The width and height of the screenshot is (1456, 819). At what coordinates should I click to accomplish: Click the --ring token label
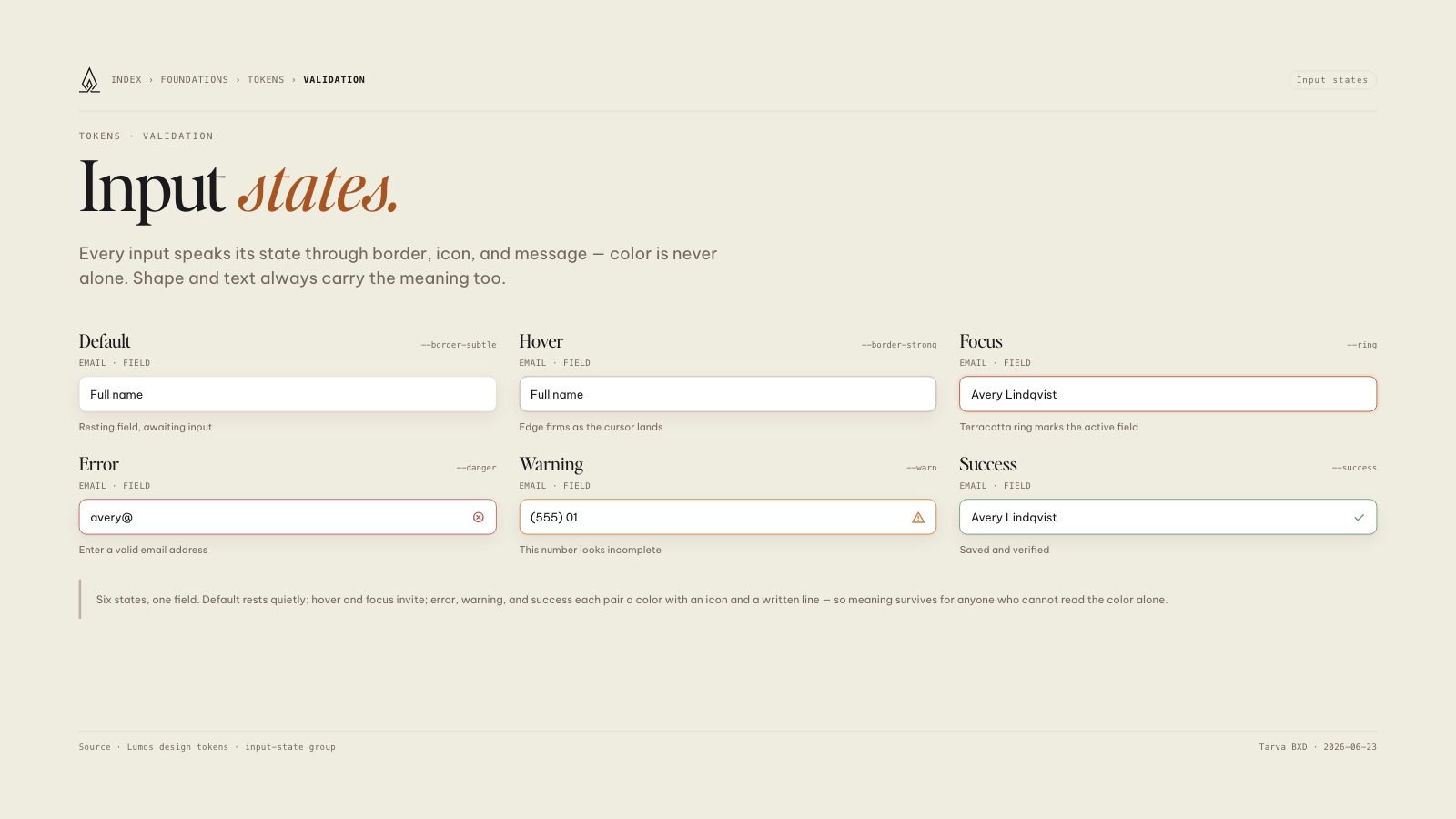tap(1362, 345)
